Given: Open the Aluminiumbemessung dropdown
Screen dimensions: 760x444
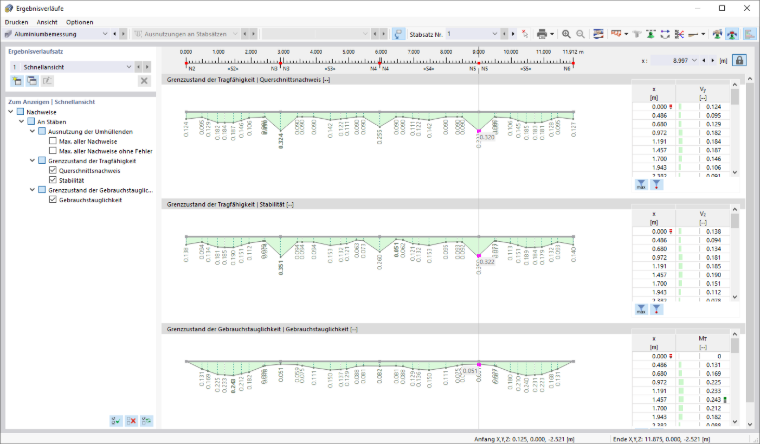Looking at the screenshot, I should (105, 34).
